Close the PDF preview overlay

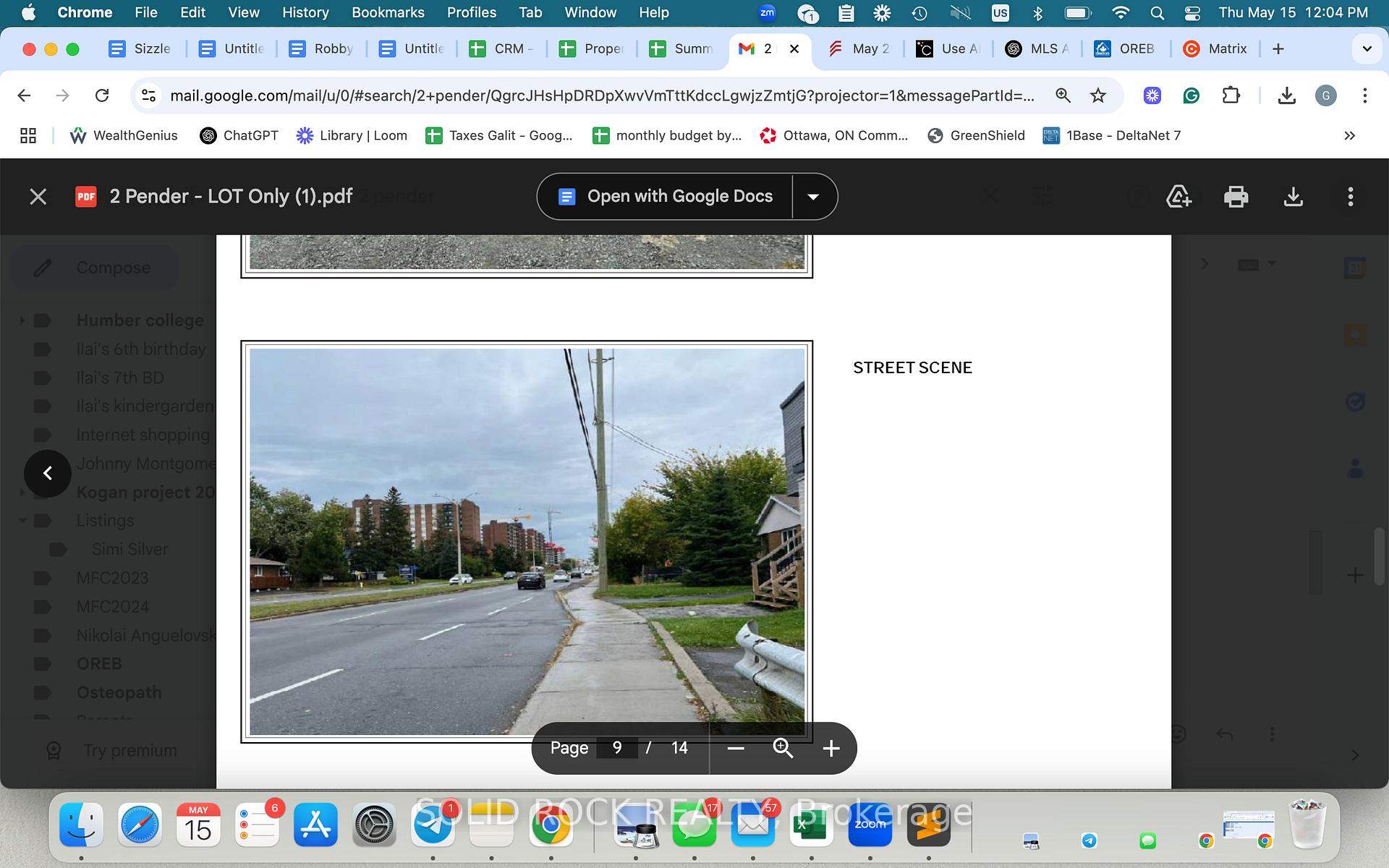tap(38, 197)
